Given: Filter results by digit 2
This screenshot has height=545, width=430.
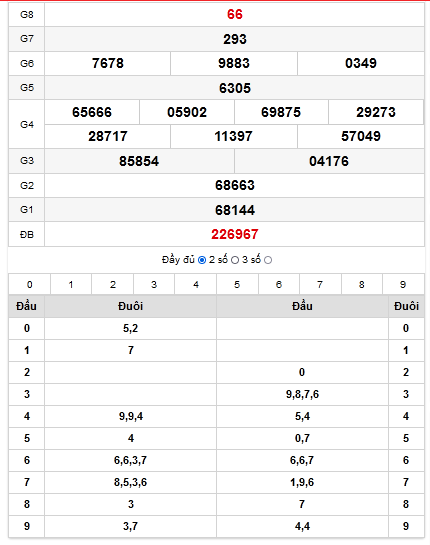Looking at the screenshot, I should 113,285.
